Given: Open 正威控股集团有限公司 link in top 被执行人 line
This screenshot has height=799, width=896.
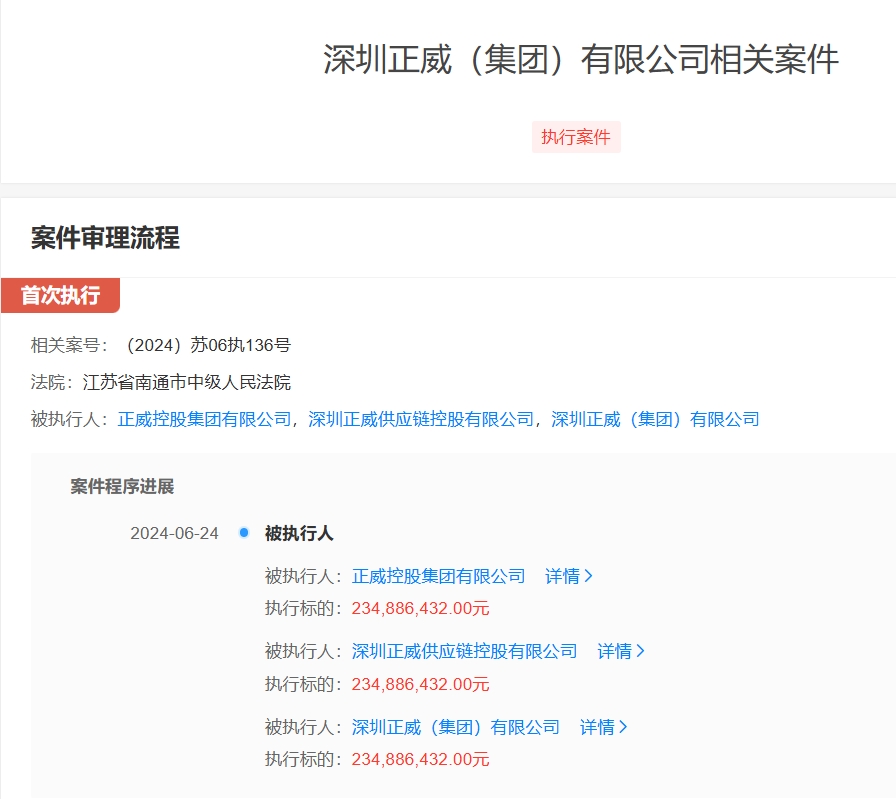Looking at the screenshot, I should point(205,420).
